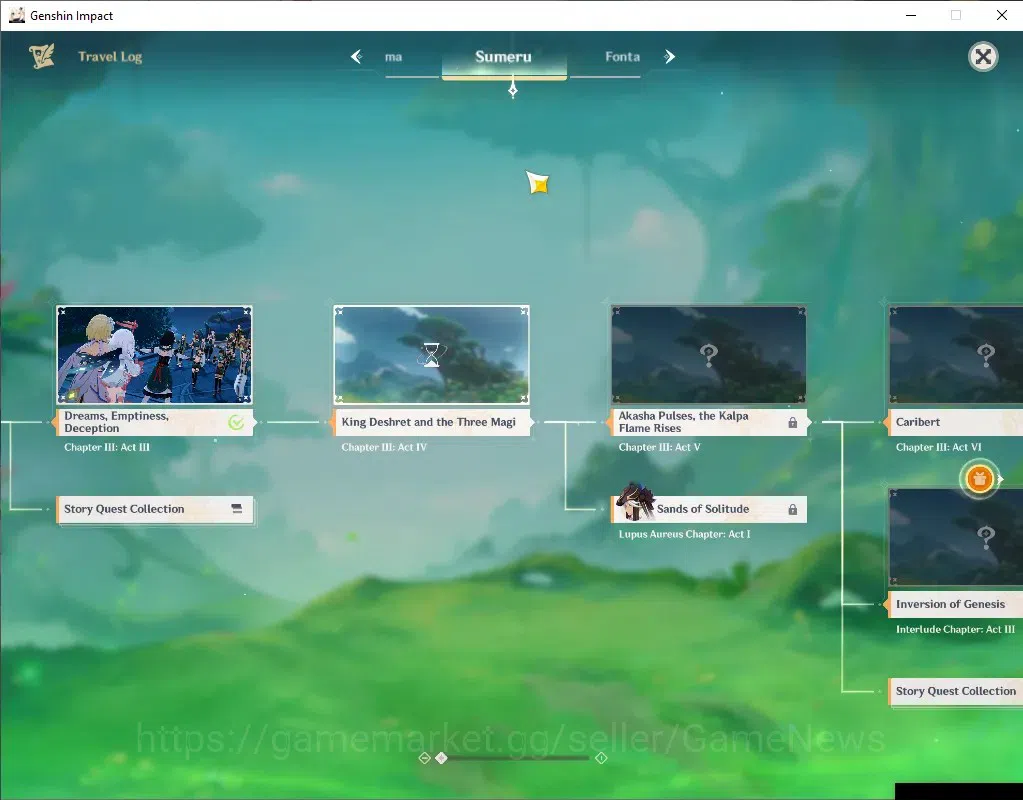Select the Akasha Pulses, the Kalpa Flame Rises title
The image size is (1023, 800).
point(683,422)
